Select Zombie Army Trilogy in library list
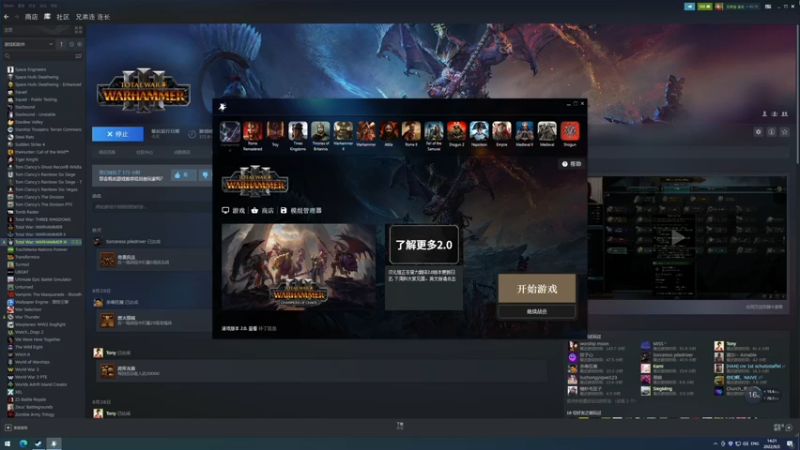The height and width of the screenshot is (450, 800). (34, 414)
